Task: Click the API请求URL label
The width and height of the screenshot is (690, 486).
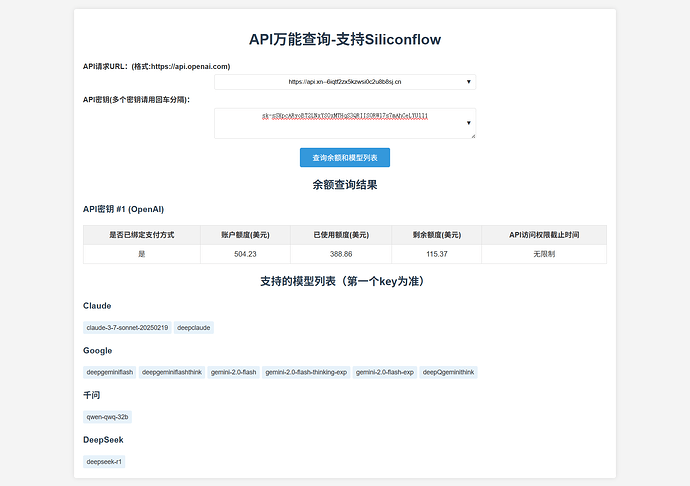Action: [157, 66]
